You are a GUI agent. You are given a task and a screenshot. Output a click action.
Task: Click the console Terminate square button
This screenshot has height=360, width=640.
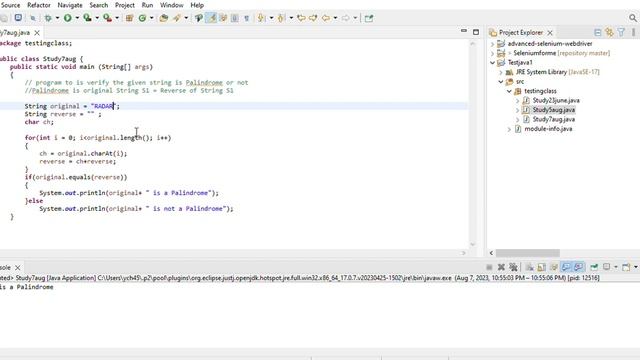pos(489,267)
